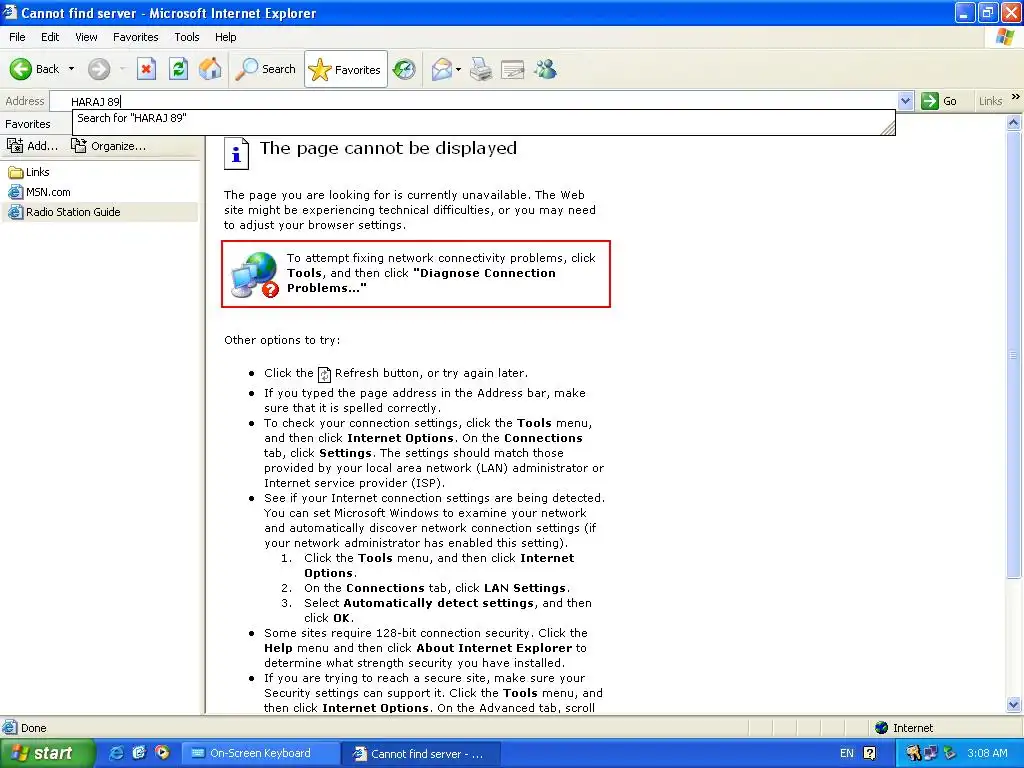Click the network diagnose globe icon
The height and width of the screenshot is (768, 1024).
pos(255,275)
